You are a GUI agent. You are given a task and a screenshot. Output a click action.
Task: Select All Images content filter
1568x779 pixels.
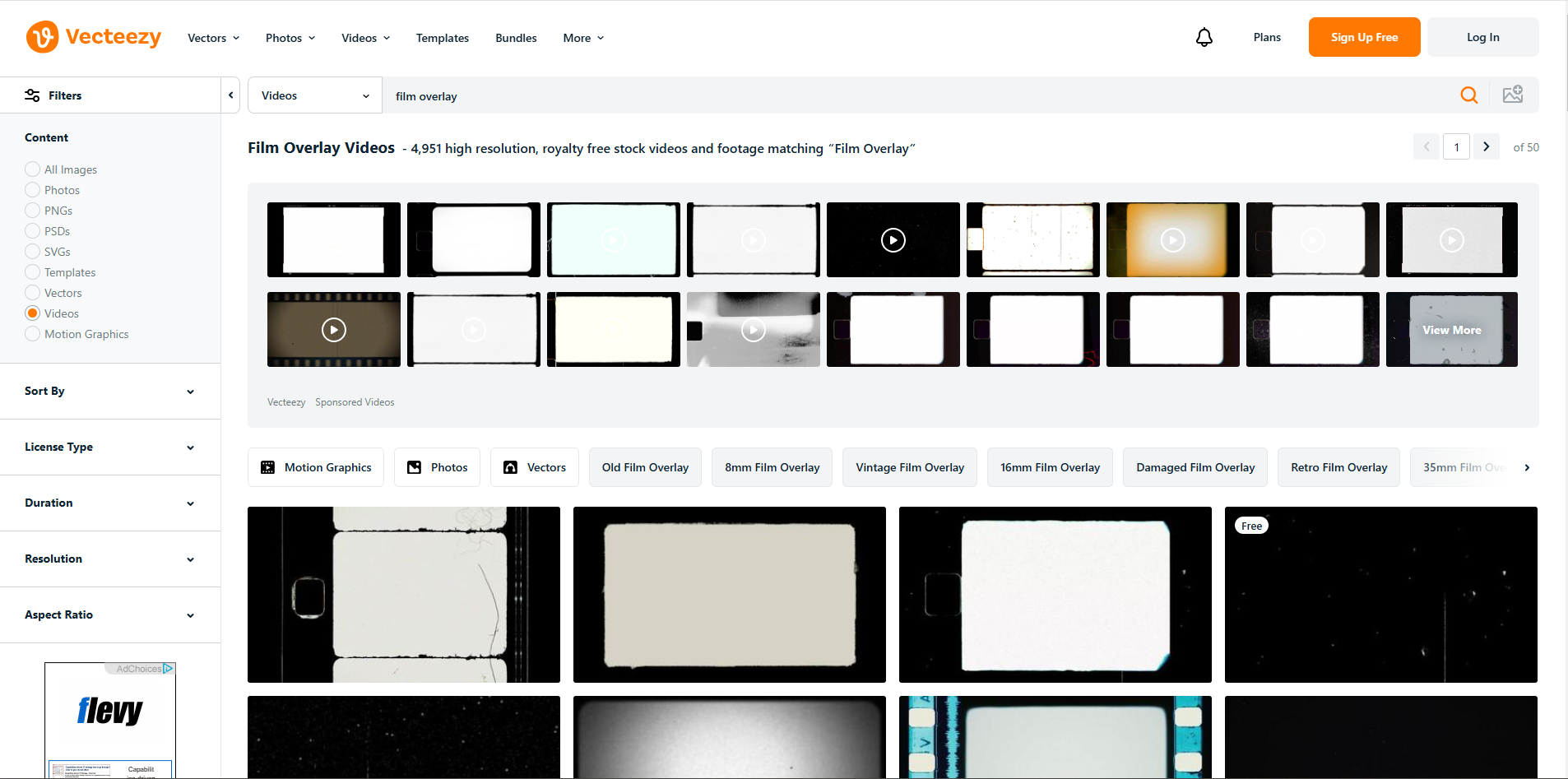point(33,169)
